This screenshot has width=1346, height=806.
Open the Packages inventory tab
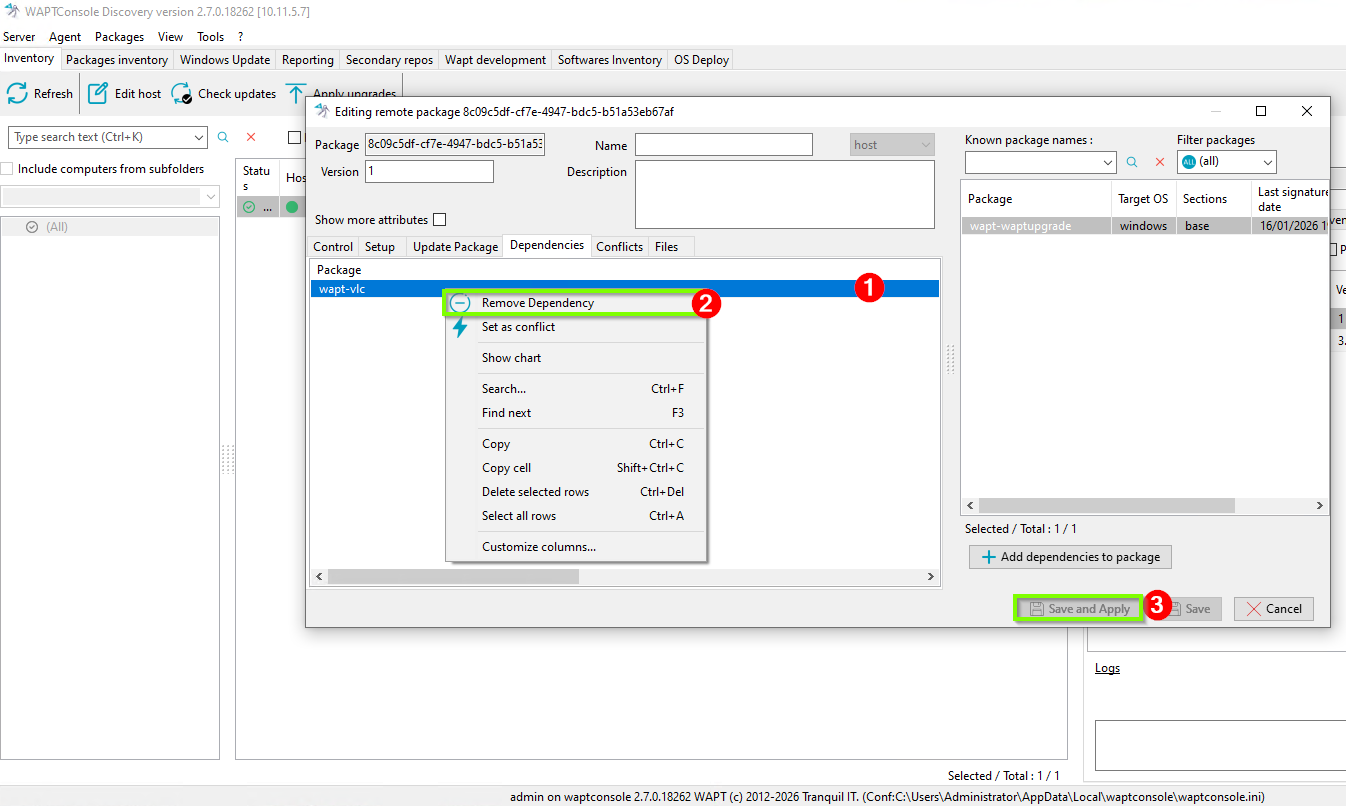(116, 60)
